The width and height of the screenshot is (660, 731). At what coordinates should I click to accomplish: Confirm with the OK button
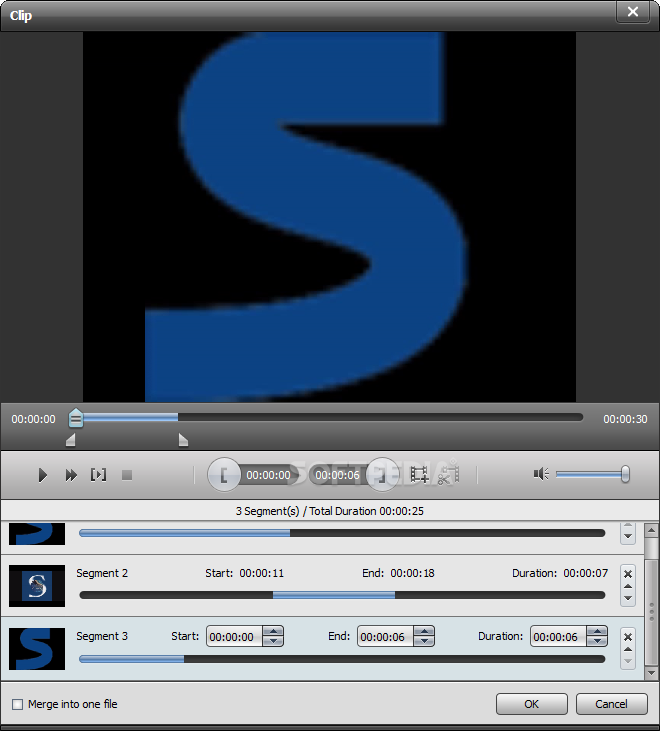coord(532,704)
